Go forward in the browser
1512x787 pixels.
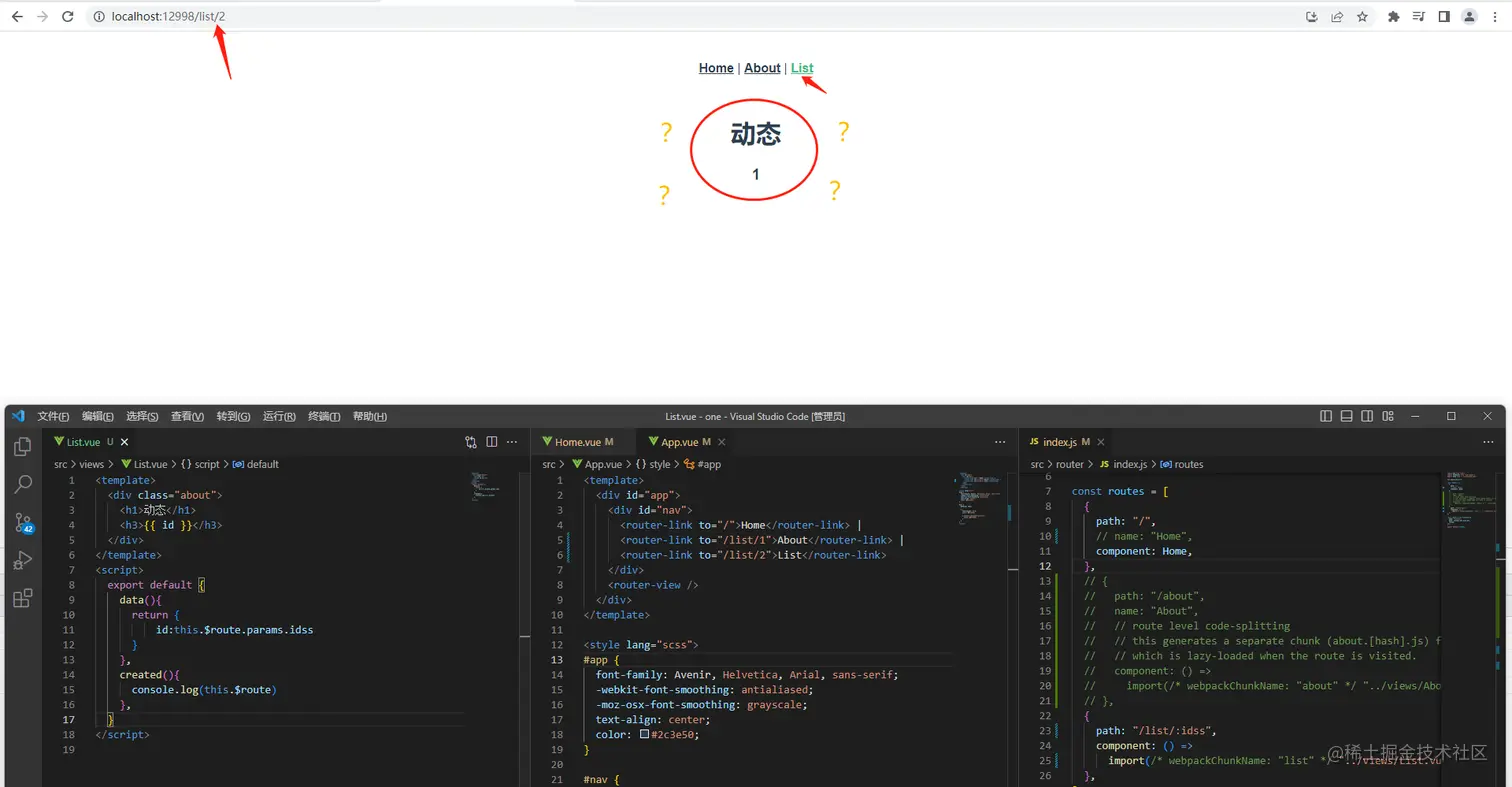(x=42, y=17)
